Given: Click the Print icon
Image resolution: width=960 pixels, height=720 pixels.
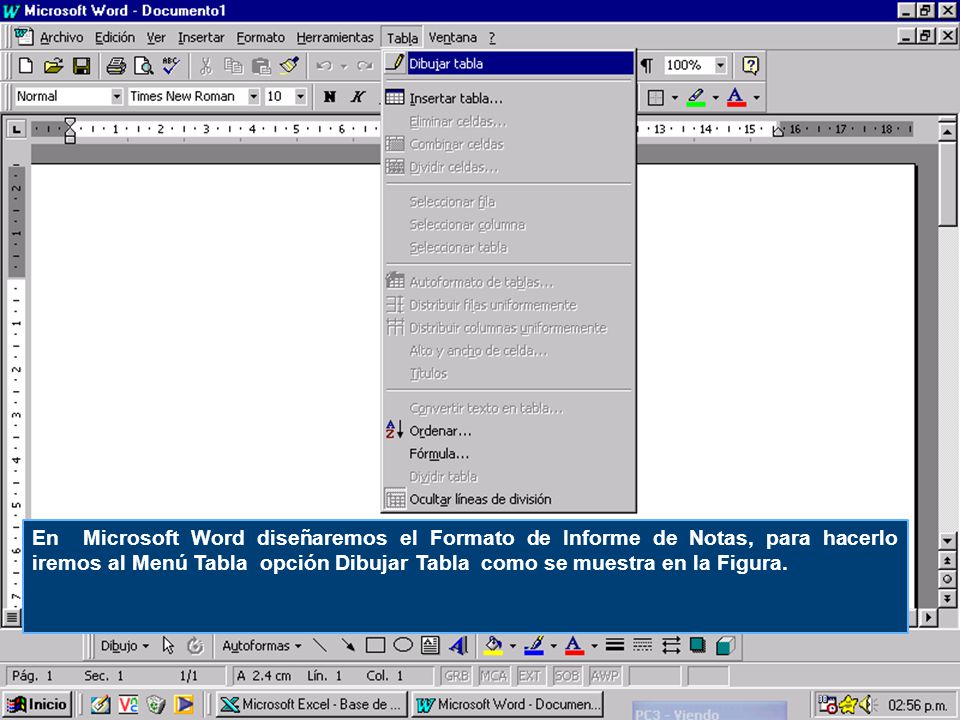Looking at the screenshot, I should click(x=116, y=66).
